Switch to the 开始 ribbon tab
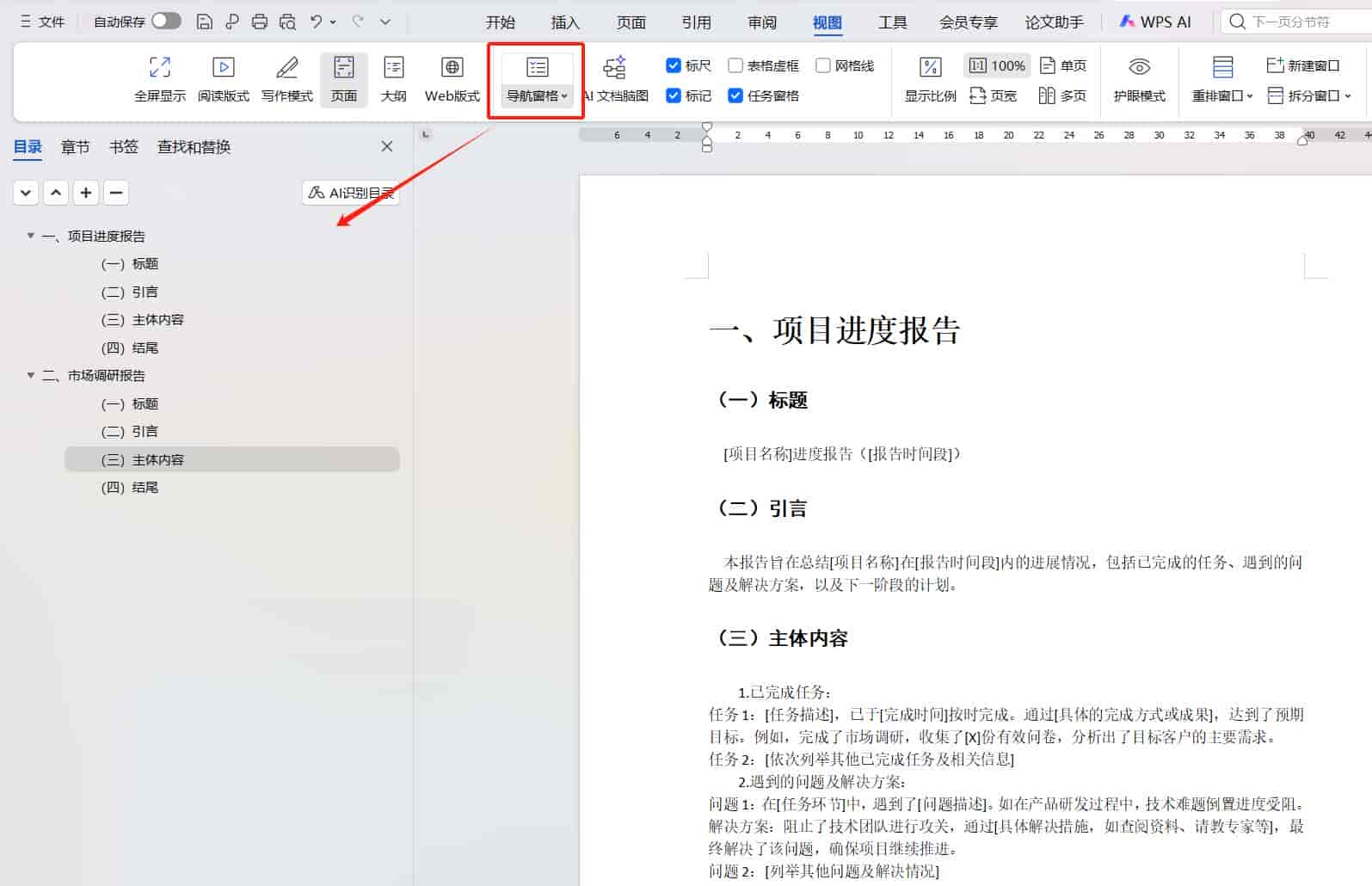Image resolution: width=1372 pixels, height=886 pixels. click(500, 22)
